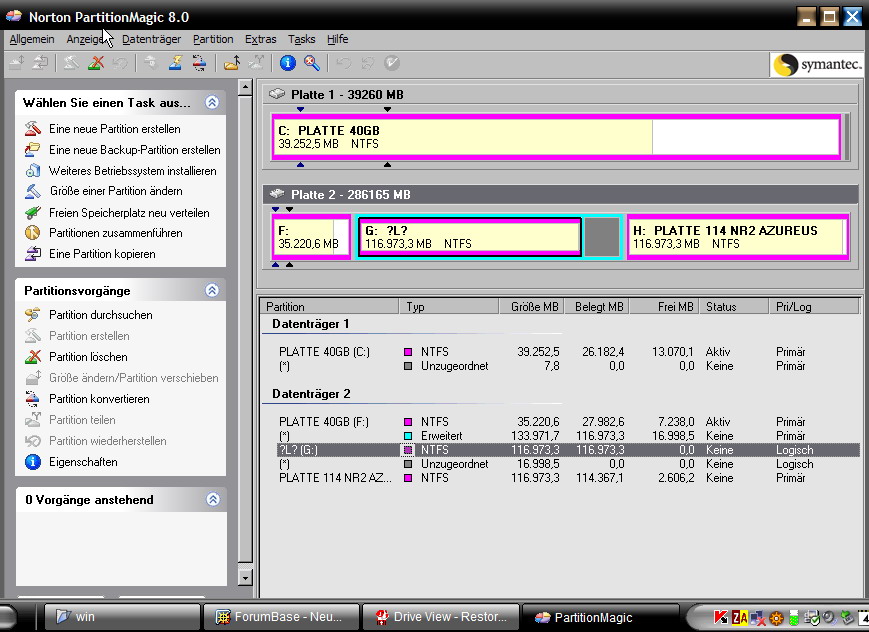Click the Apply changes checkmark toolbar icon
The image size is (869, 632).
point(392,63)
